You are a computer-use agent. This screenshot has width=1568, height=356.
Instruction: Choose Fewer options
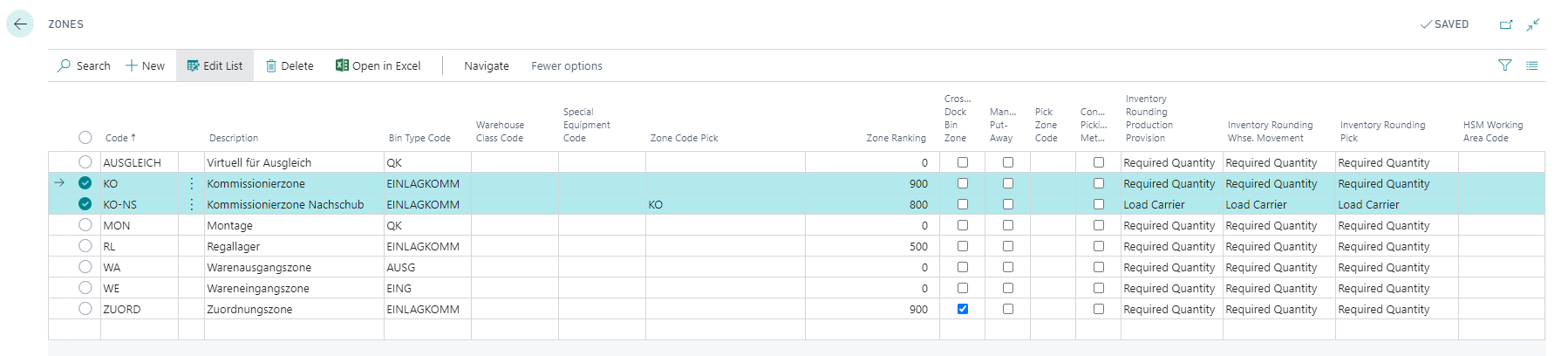(x=567, y=65)
